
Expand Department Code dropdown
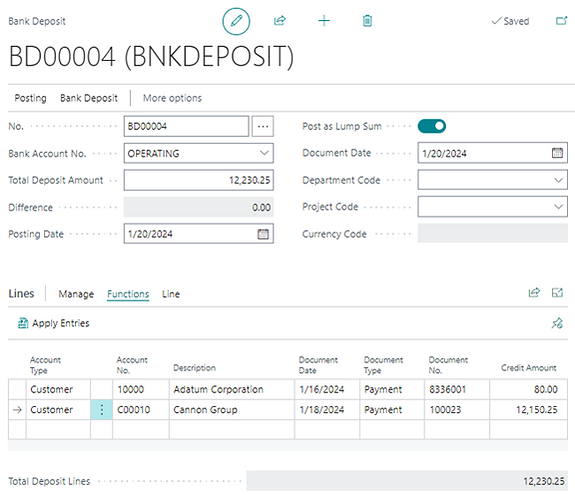point(558,180)
